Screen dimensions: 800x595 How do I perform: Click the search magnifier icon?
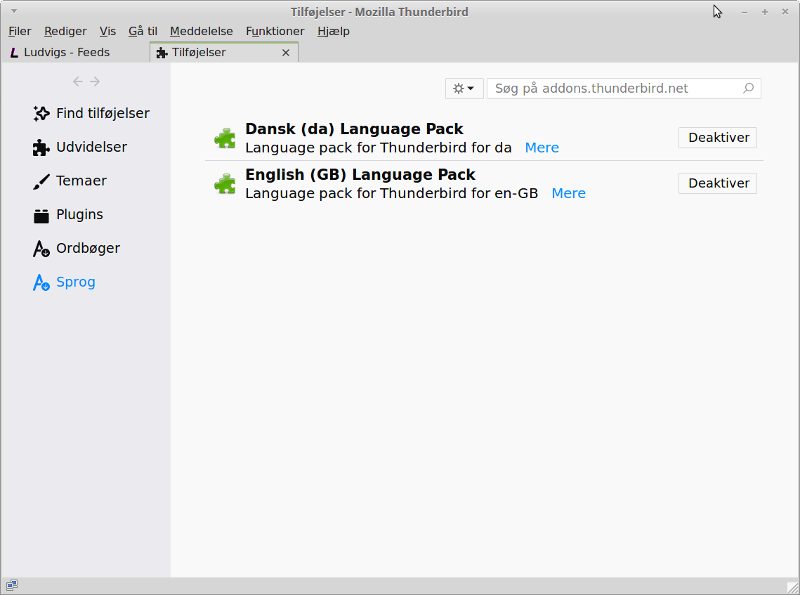point(748,88)
